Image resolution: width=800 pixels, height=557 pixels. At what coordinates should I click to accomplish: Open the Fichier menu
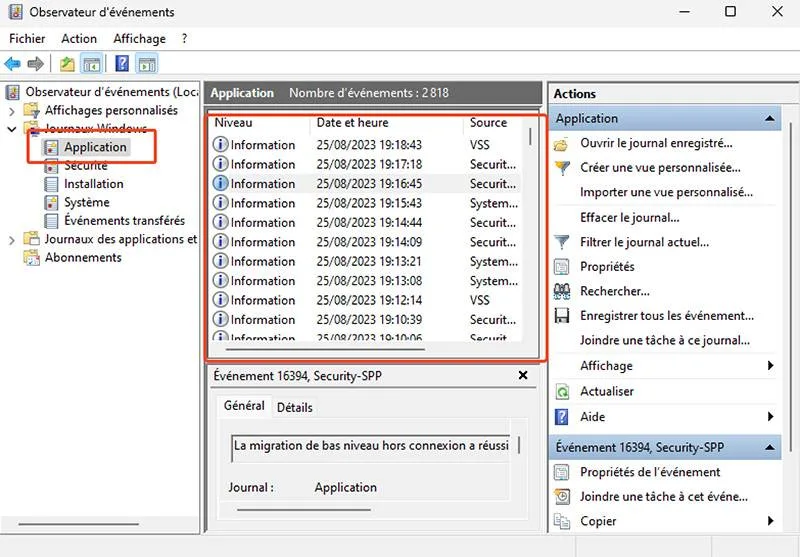pyautogui.click(x=27, y=39)
